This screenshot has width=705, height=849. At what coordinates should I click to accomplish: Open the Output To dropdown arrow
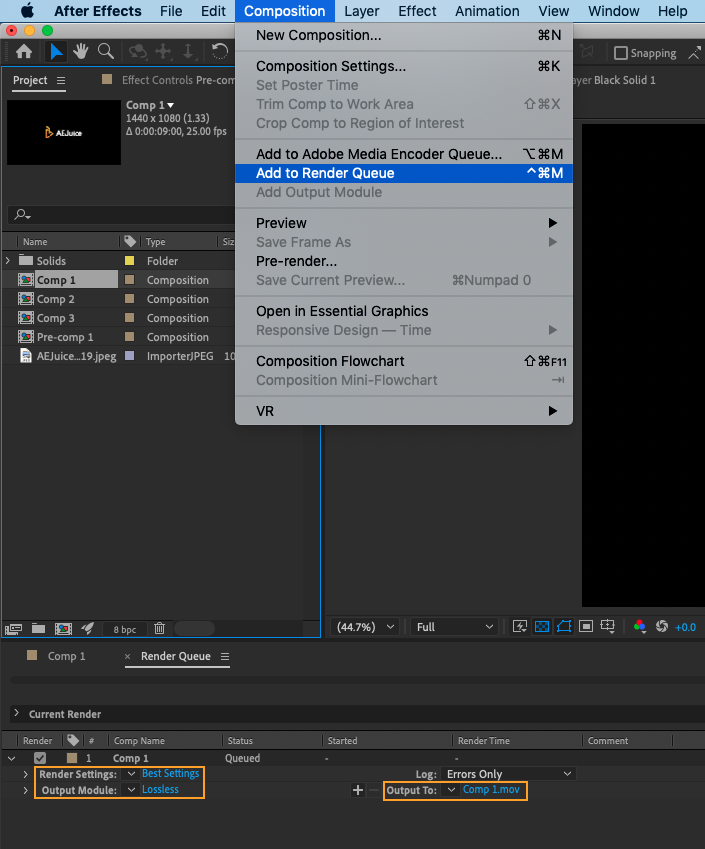tap(451, 790)
